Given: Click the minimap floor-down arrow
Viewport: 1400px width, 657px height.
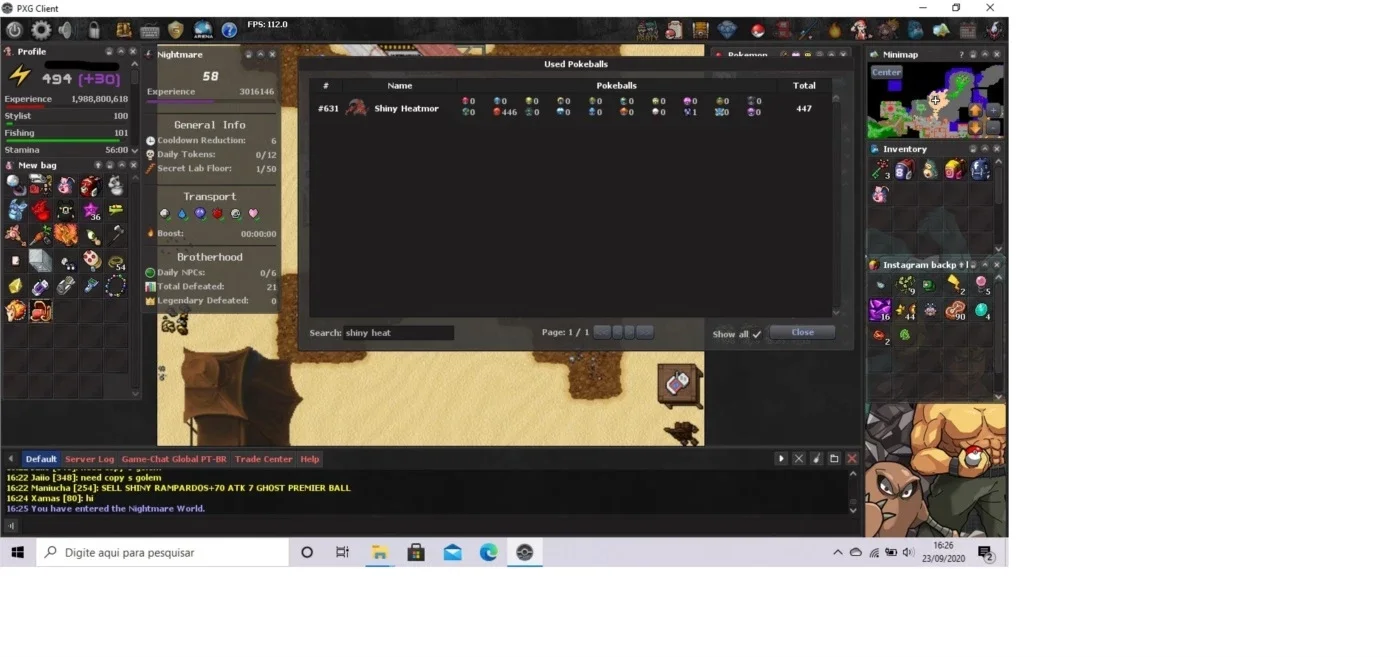Looking at the screenshot, I should click(x=975, y=127).
